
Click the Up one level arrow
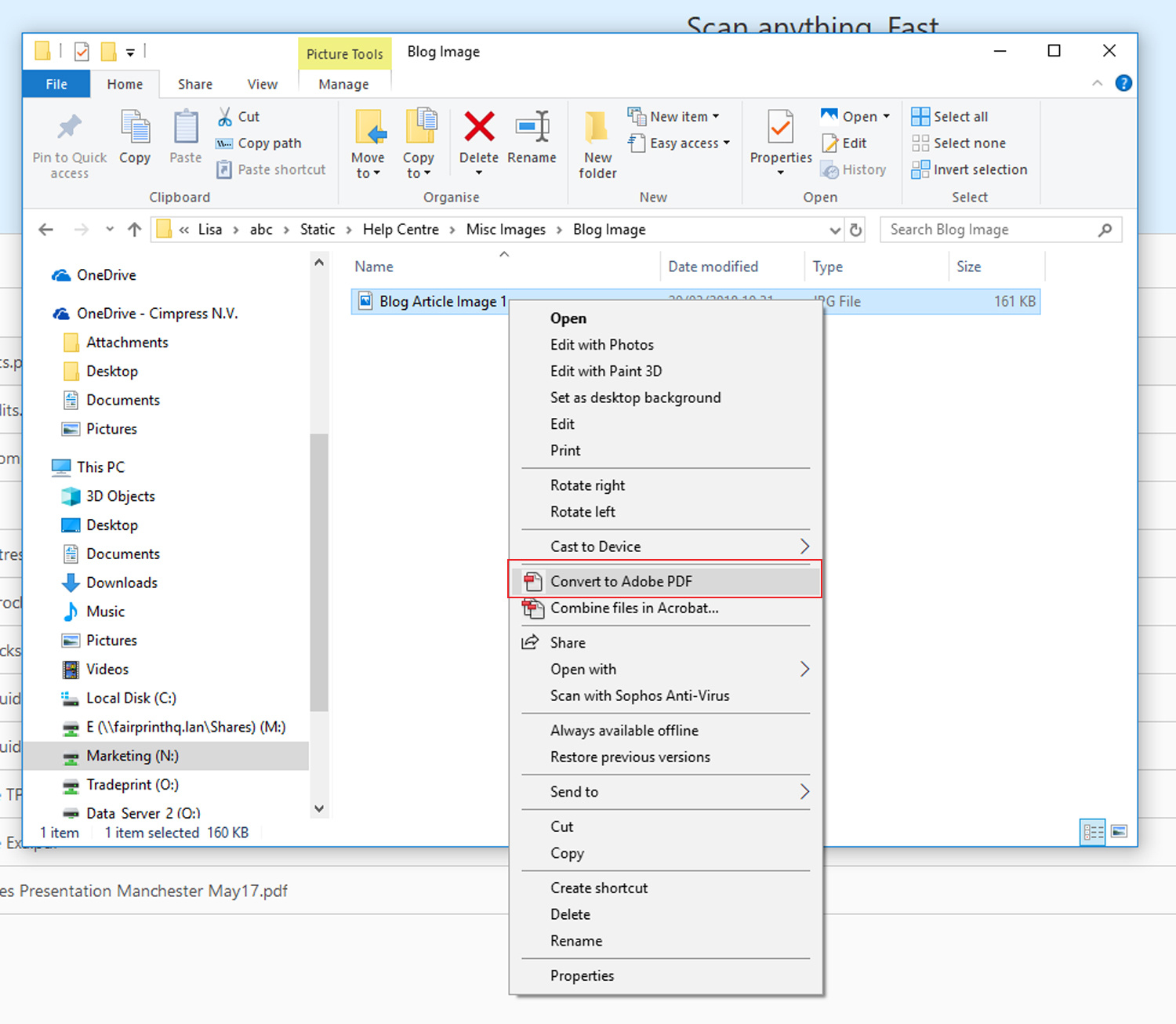[x=135, y=230]
